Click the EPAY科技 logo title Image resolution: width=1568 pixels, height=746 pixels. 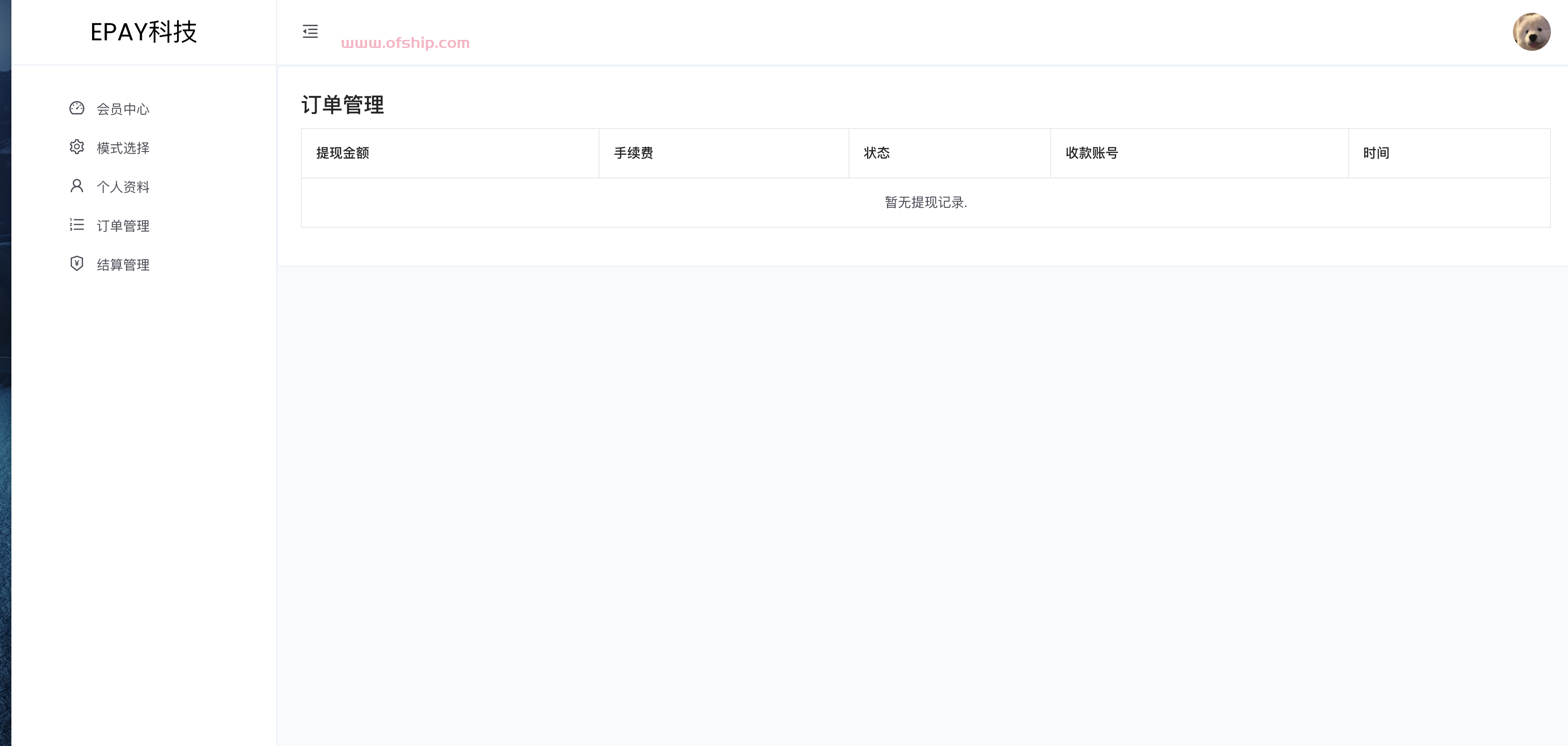(x=144, y=32)
